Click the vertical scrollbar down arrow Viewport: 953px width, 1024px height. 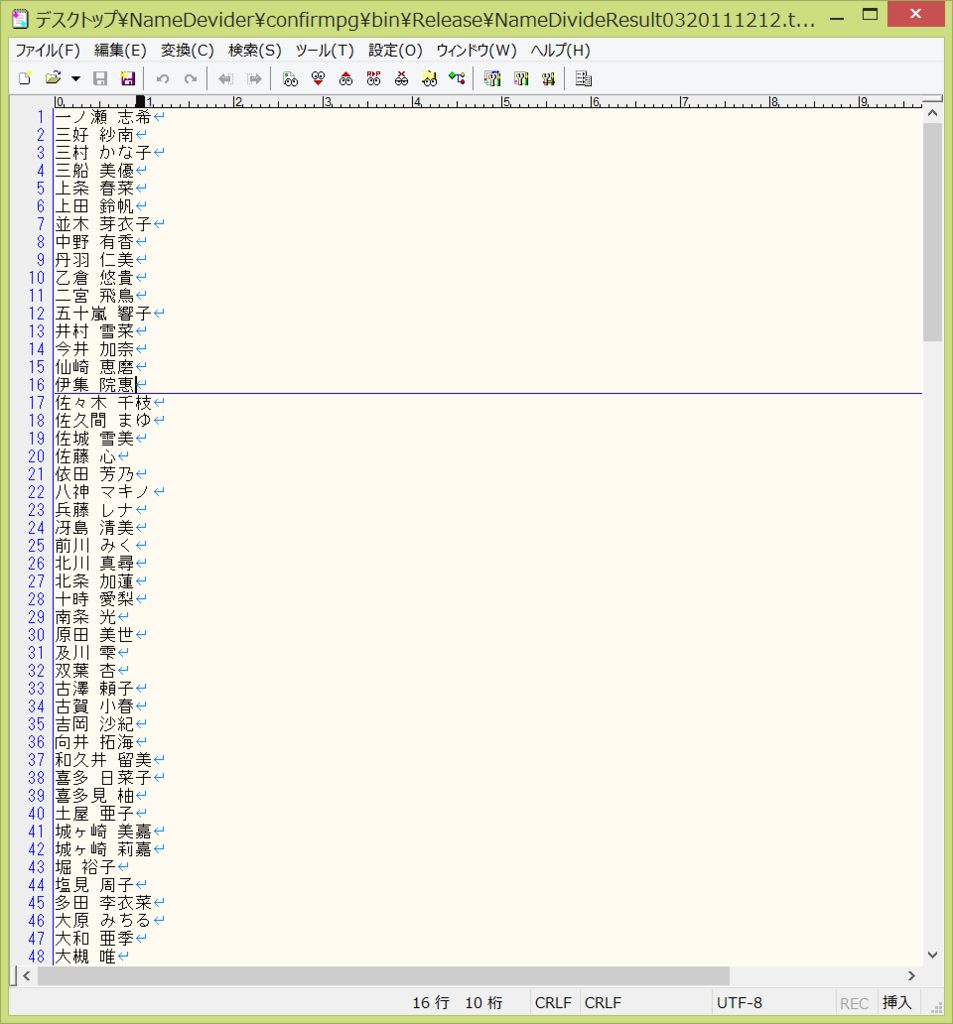pyautogui.click(x=933, y=955)
